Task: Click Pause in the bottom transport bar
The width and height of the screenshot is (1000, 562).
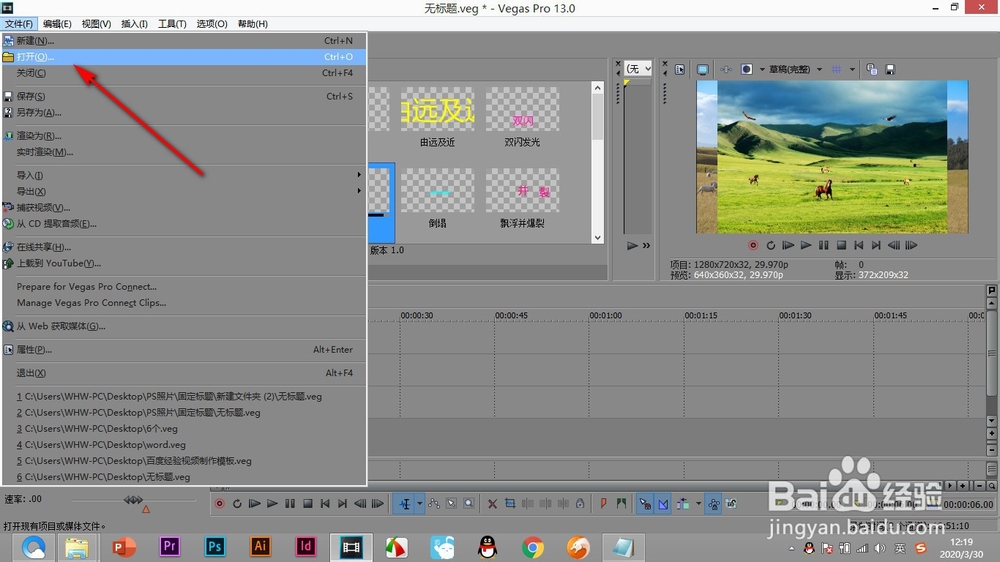Action: (x=290, y=504)
